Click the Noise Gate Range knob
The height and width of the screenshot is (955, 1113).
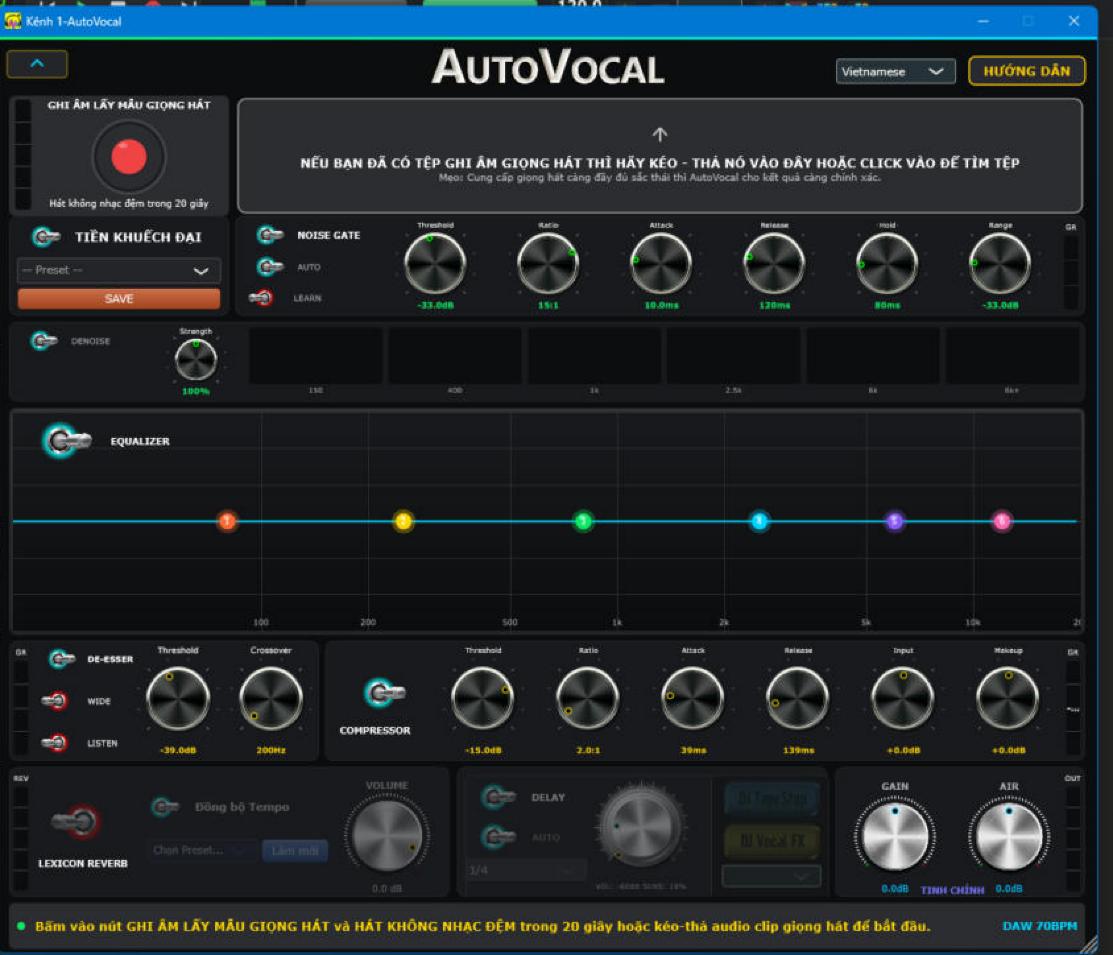pyautogui.click(x=999, y=263)
